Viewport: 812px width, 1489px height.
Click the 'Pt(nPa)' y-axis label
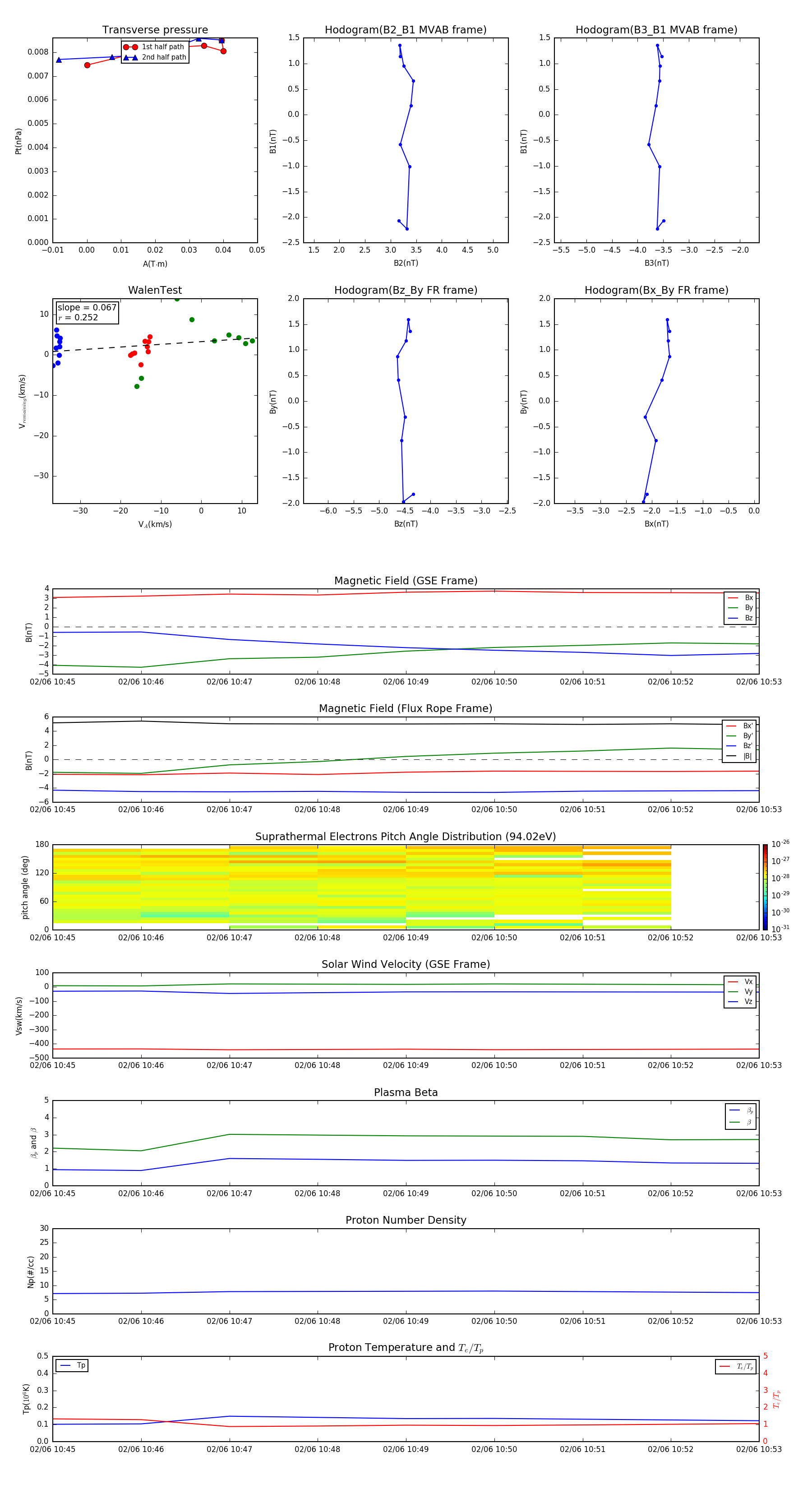(18, 140)
